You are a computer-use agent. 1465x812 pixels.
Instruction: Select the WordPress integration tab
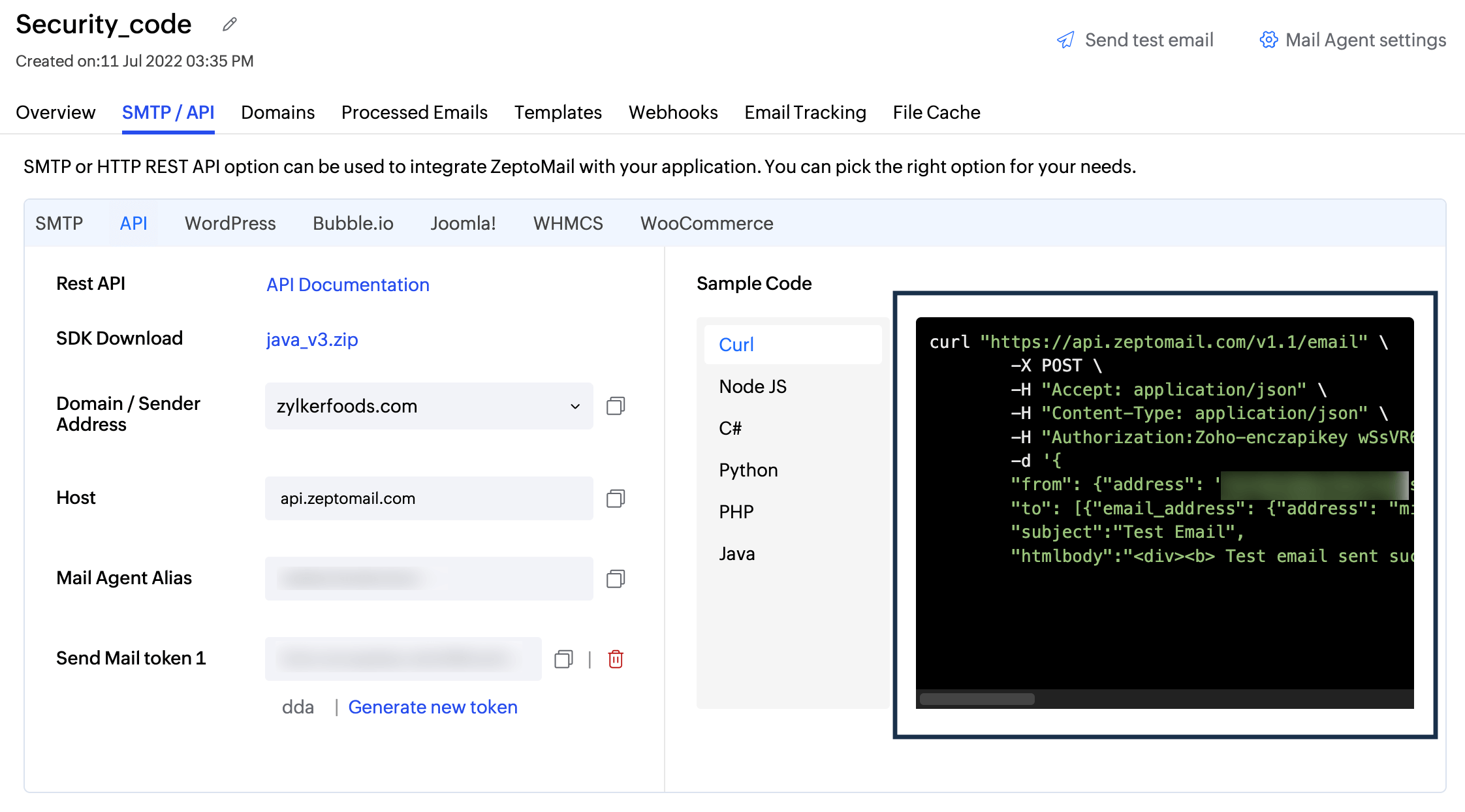[x=230, y=223]
